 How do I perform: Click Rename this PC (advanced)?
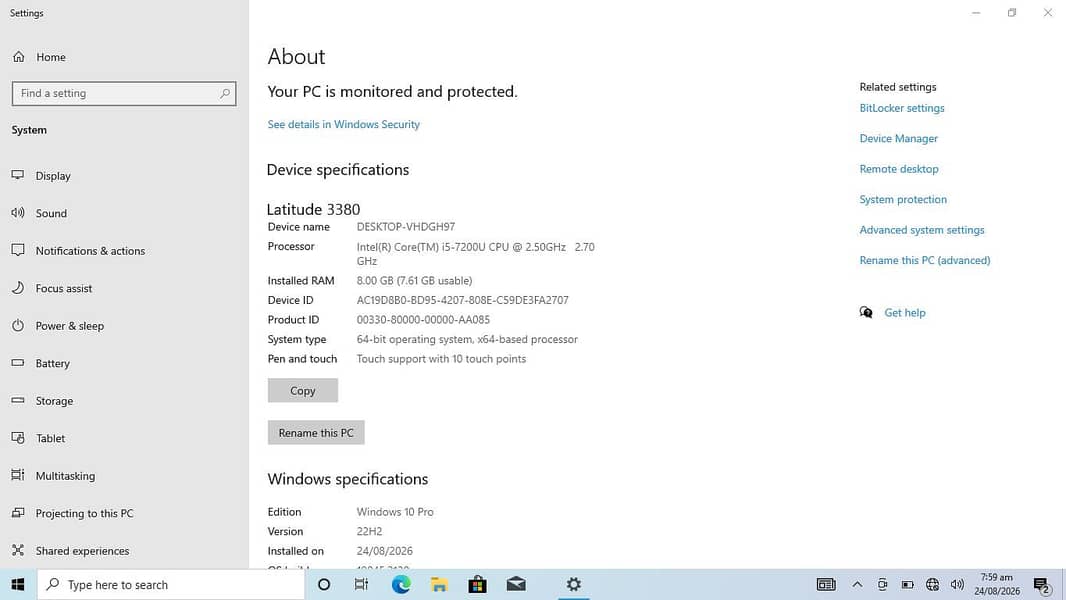click(x=925, y=260)
